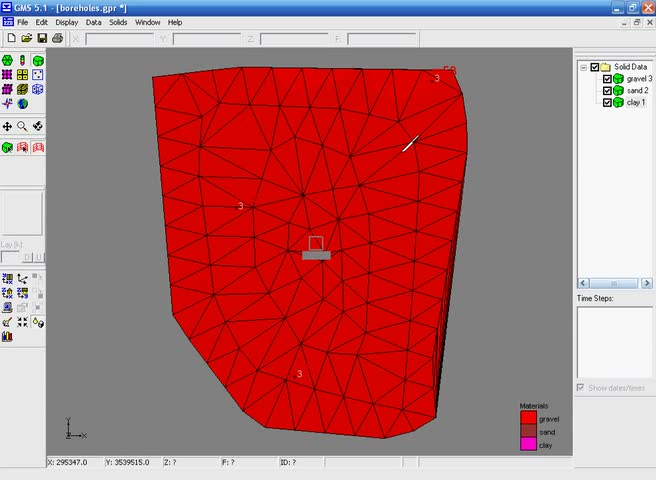Select the olive 3D Grid module icon
Viewport: 656px width, 480px height.
(x=22, y=89)
